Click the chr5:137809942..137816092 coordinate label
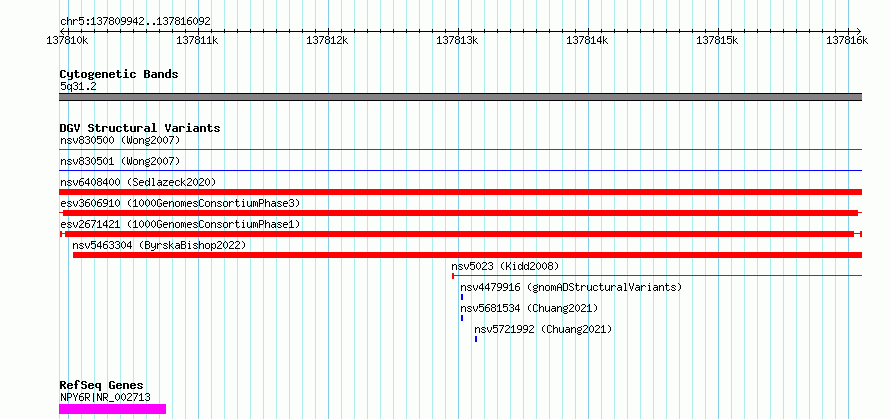 tap(135, 21)
